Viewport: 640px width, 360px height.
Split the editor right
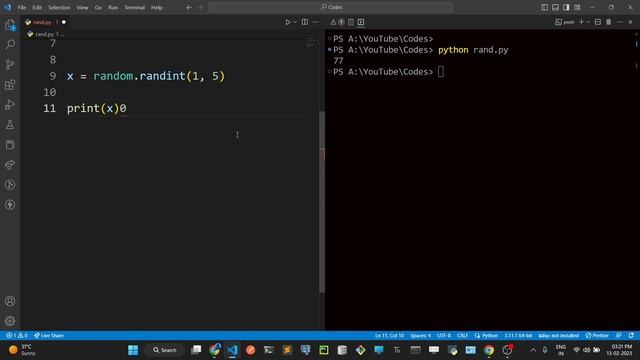pyautogui.click(x=305, y=22)
